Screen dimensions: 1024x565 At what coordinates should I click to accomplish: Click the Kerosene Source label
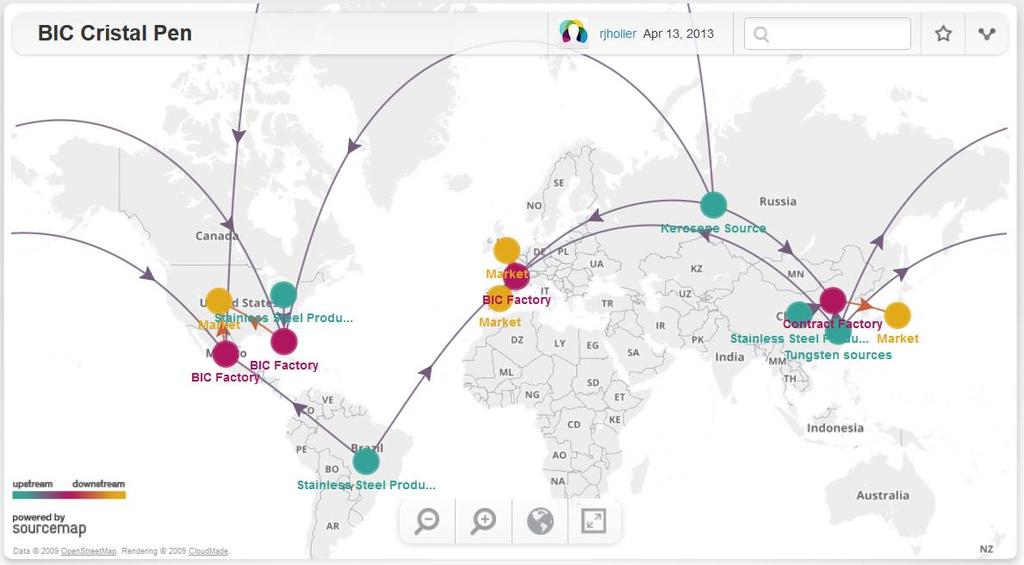(x=713, y=228)
